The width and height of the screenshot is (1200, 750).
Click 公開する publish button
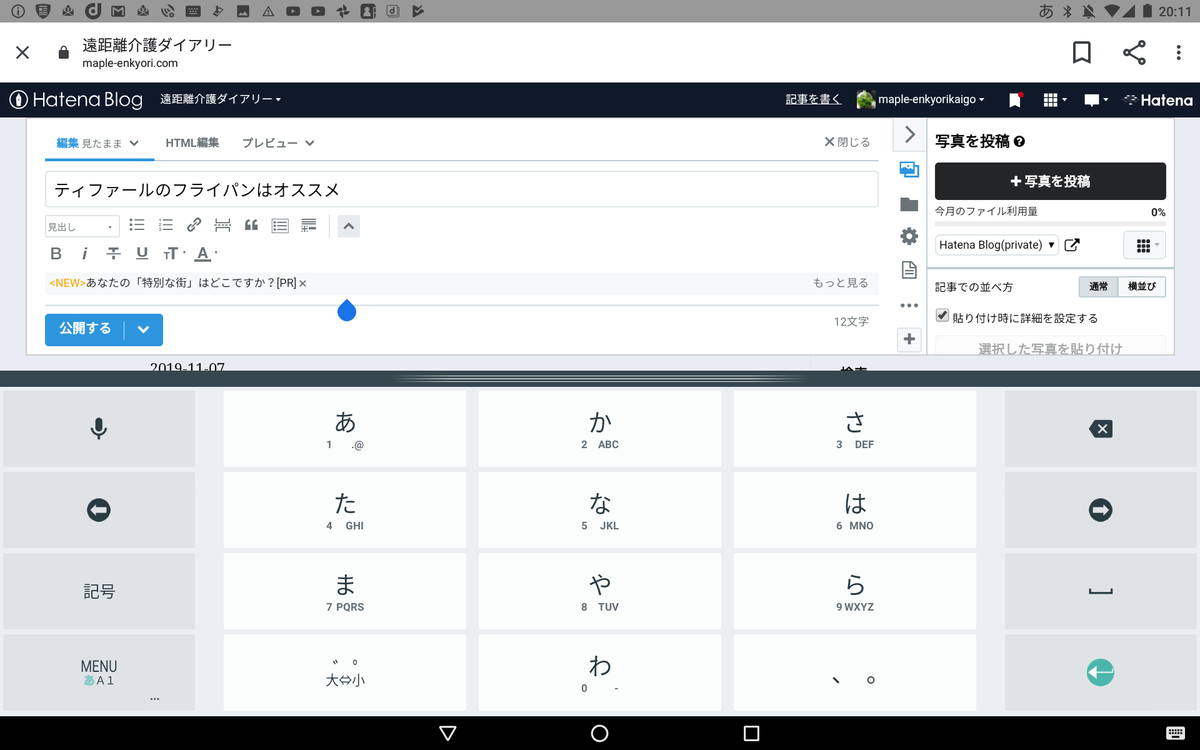point(85,329)
